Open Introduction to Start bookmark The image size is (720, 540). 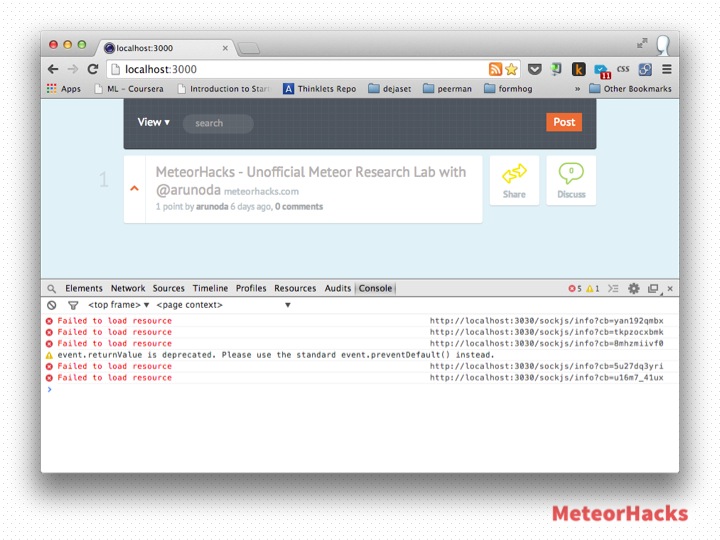coord(224,89)
